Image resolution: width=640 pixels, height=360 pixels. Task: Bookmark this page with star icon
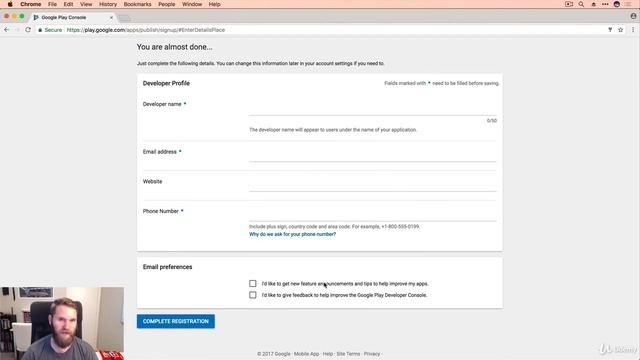tap(620, 30)
